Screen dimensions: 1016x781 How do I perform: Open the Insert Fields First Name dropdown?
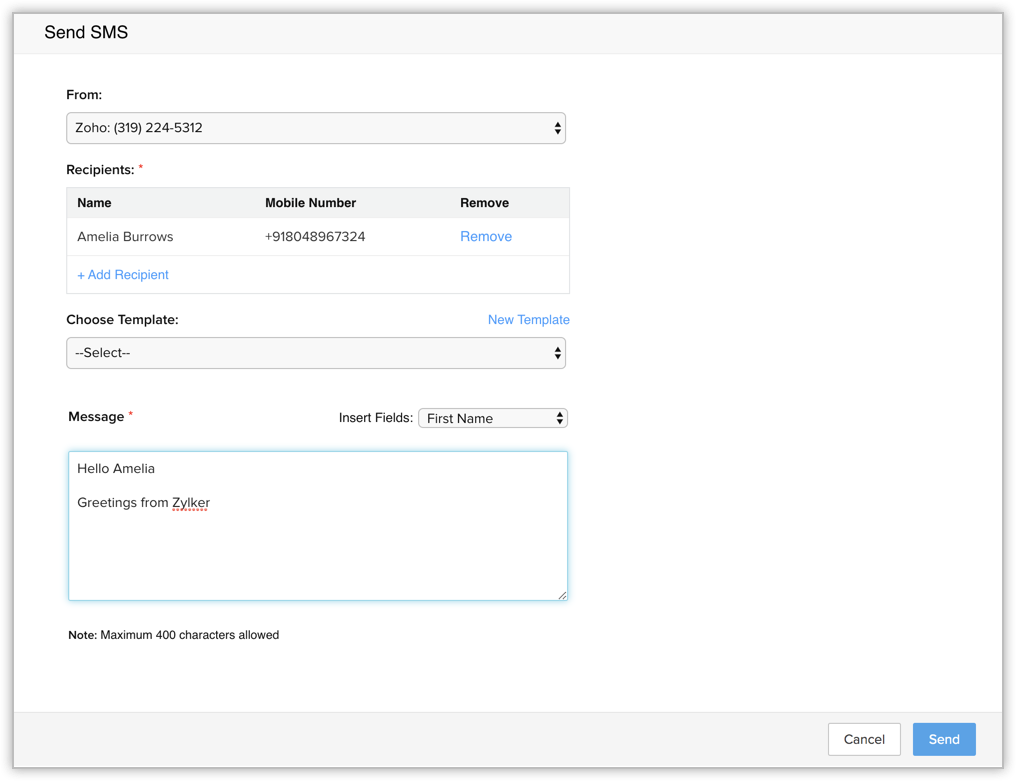(492, 418)
